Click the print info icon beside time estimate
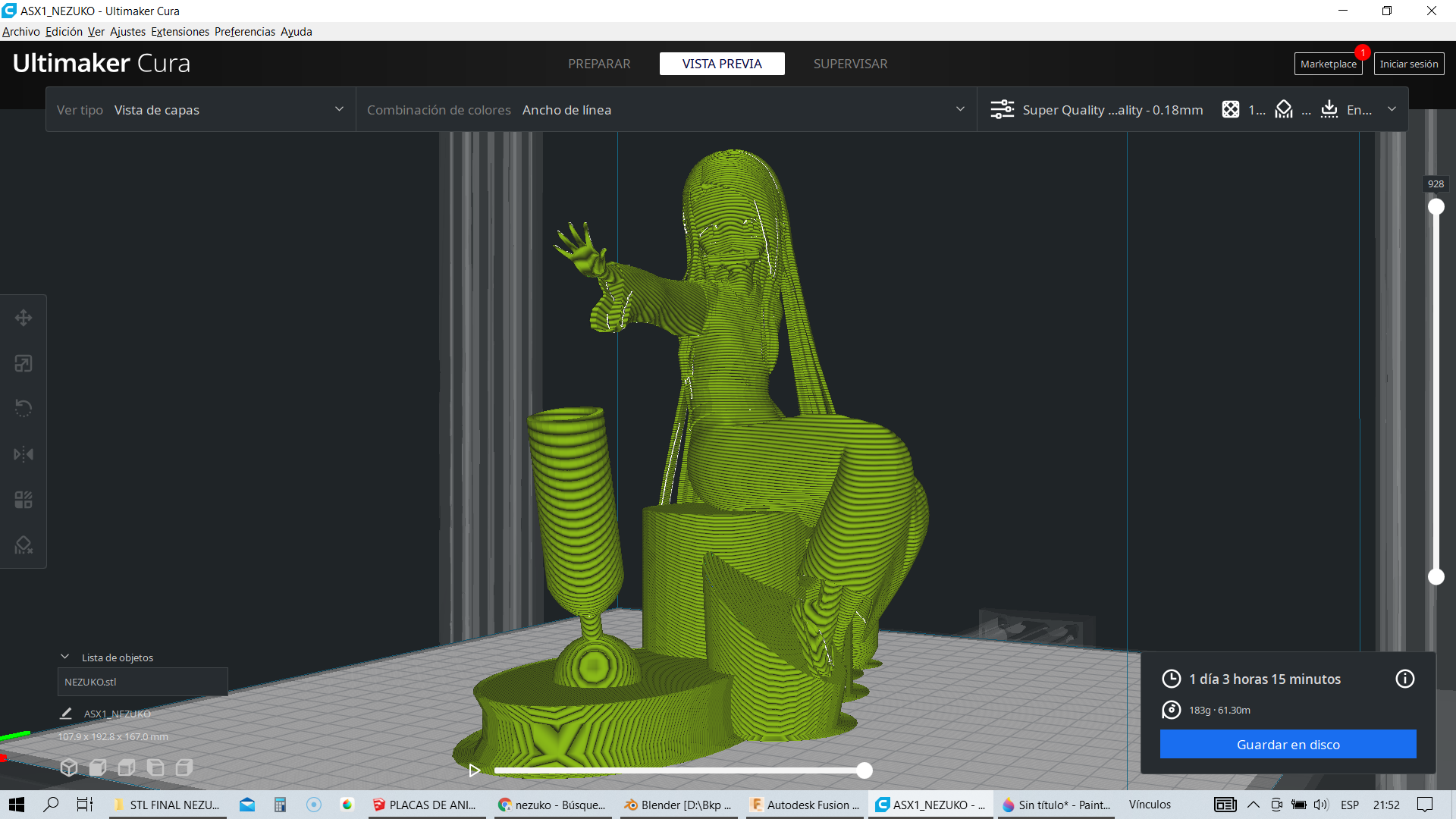The image size is (1456, 819). point(1404,679)
